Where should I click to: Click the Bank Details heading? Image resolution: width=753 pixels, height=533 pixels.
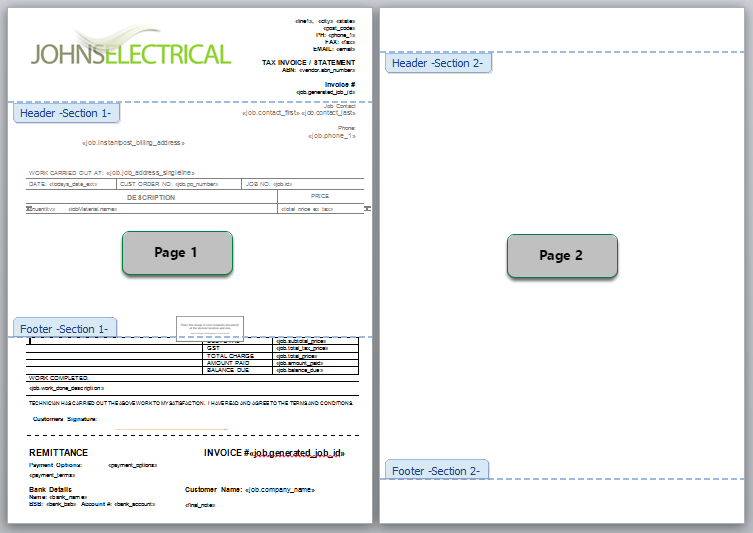click(x=50, y=489)
